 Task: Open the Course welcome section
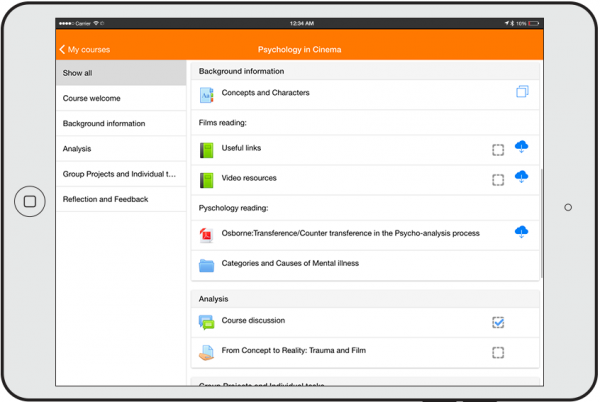(x=121, y=98)
